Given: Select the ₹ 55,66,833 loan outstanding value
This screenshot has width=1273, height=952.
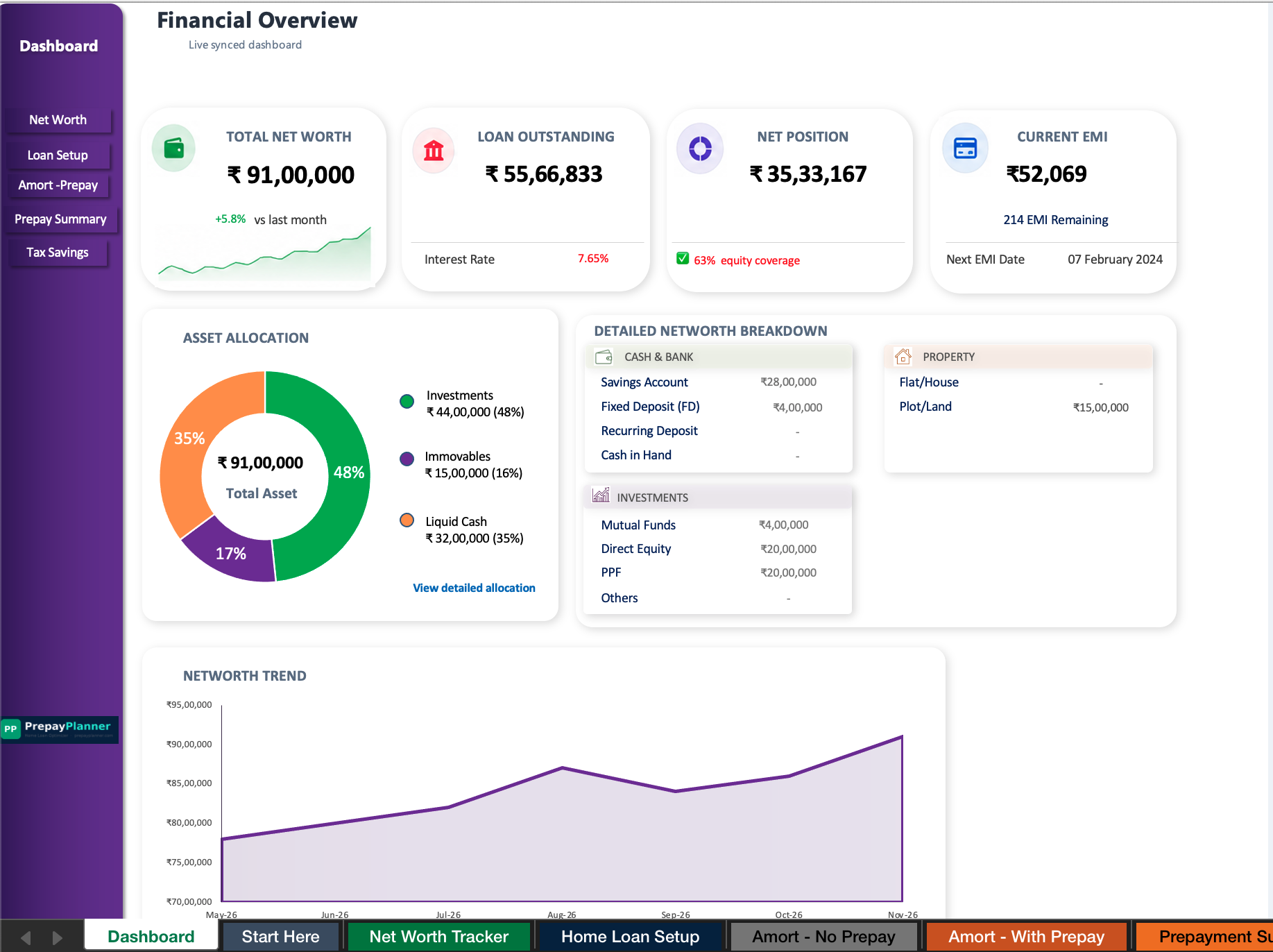Looking at the screenshot, I should [544, 174].
